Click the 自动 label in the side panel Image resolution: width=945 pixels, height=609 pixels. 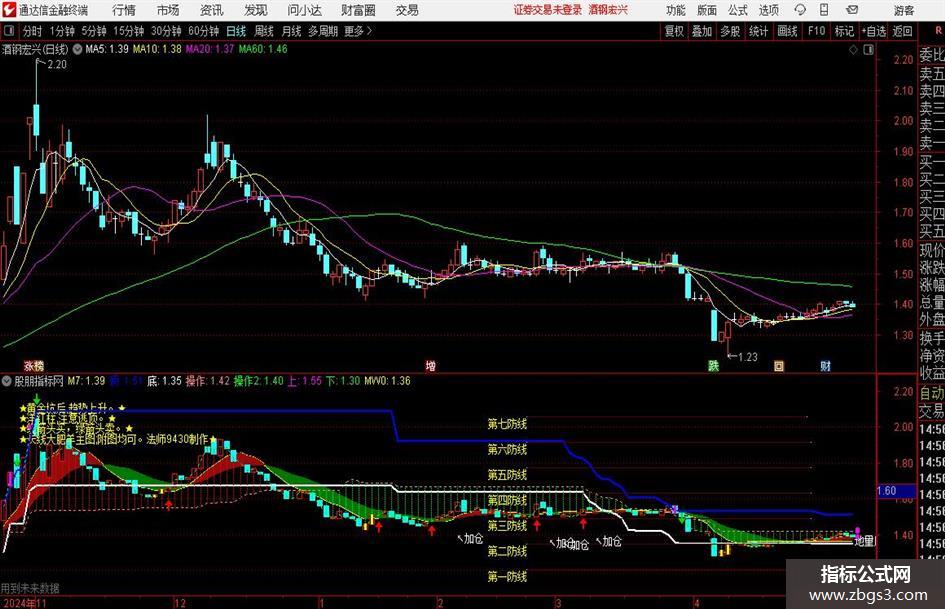coord(932,393)
